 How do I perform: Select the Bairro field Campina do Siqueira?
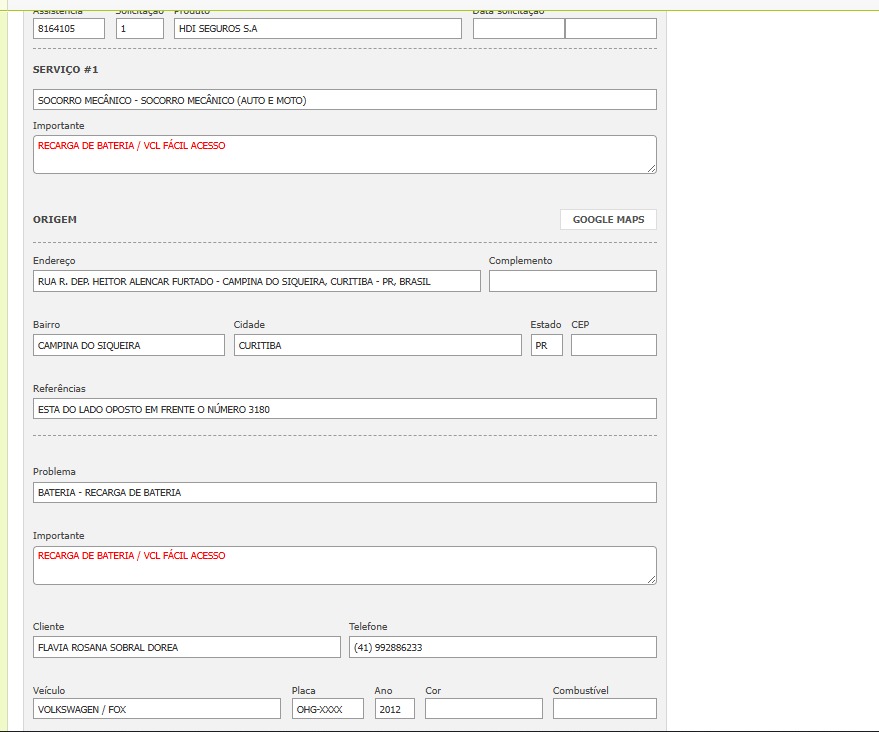(128, 345)
